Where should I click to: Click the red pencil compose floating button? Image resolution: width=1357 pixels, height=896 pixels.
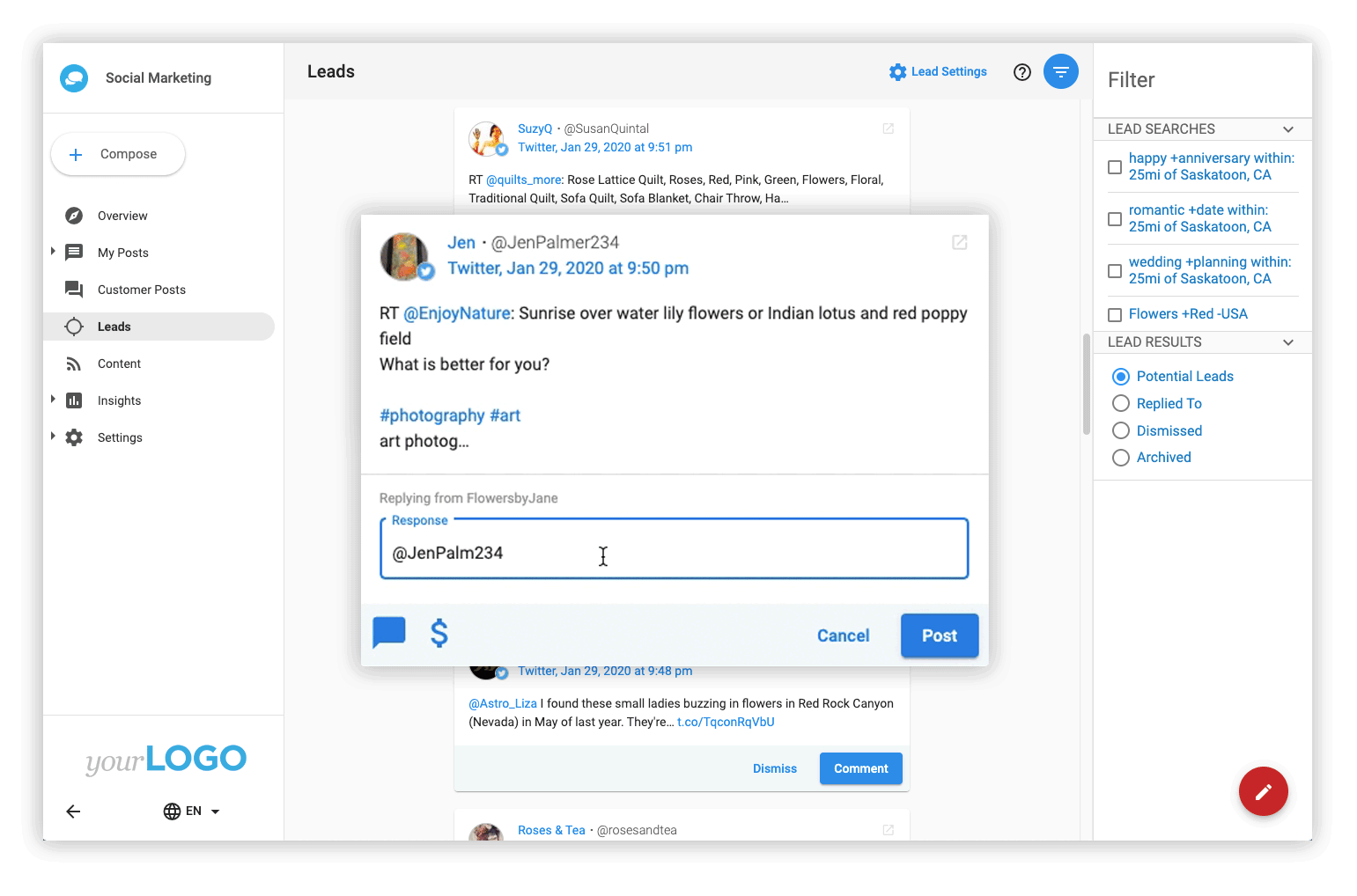pos(1263,791)
